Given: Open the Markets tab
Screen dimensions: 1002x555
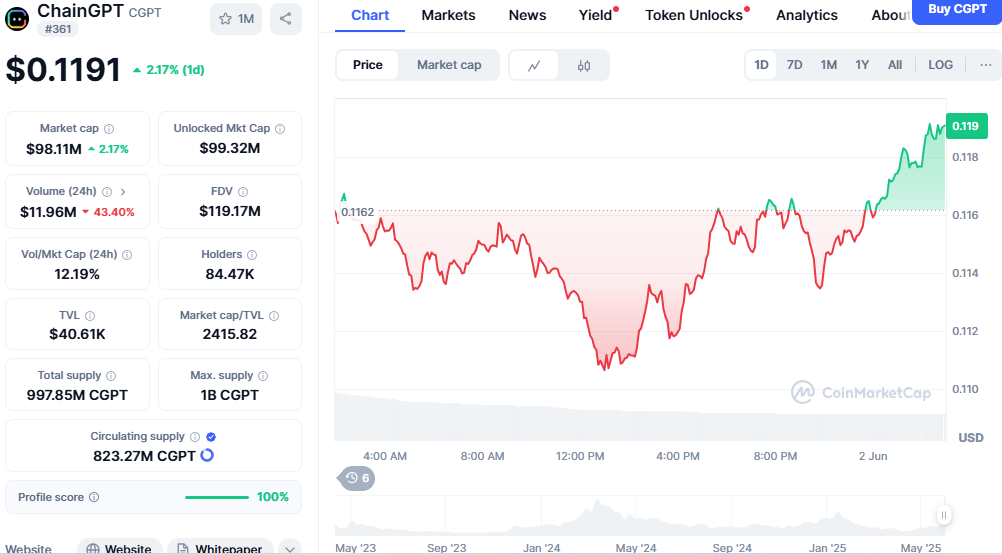Looking at the screenshot, I should coord(448,15).
